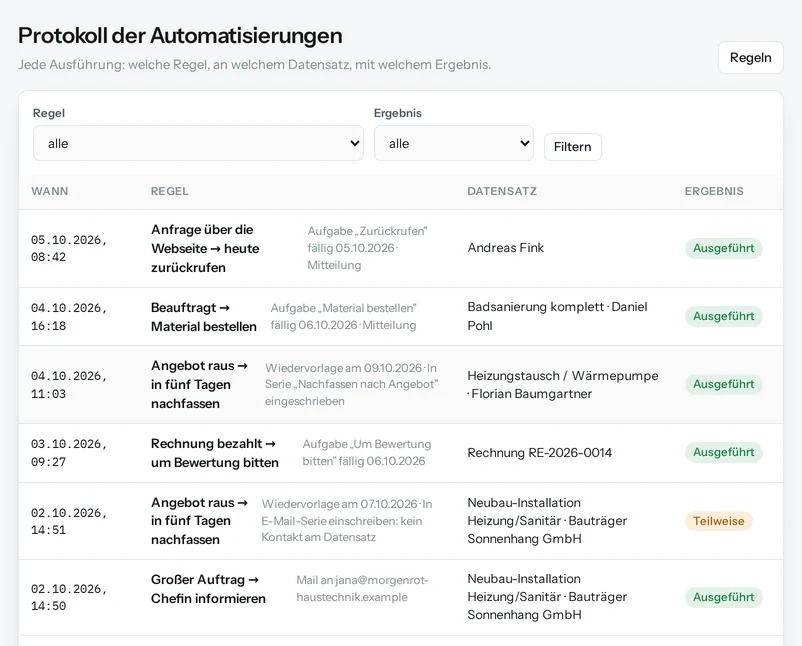Screen dimensions: 802x646
Task: Click Ausgeführt badge in 'Großer Auftrag' row
Action: tap(723, 597)
